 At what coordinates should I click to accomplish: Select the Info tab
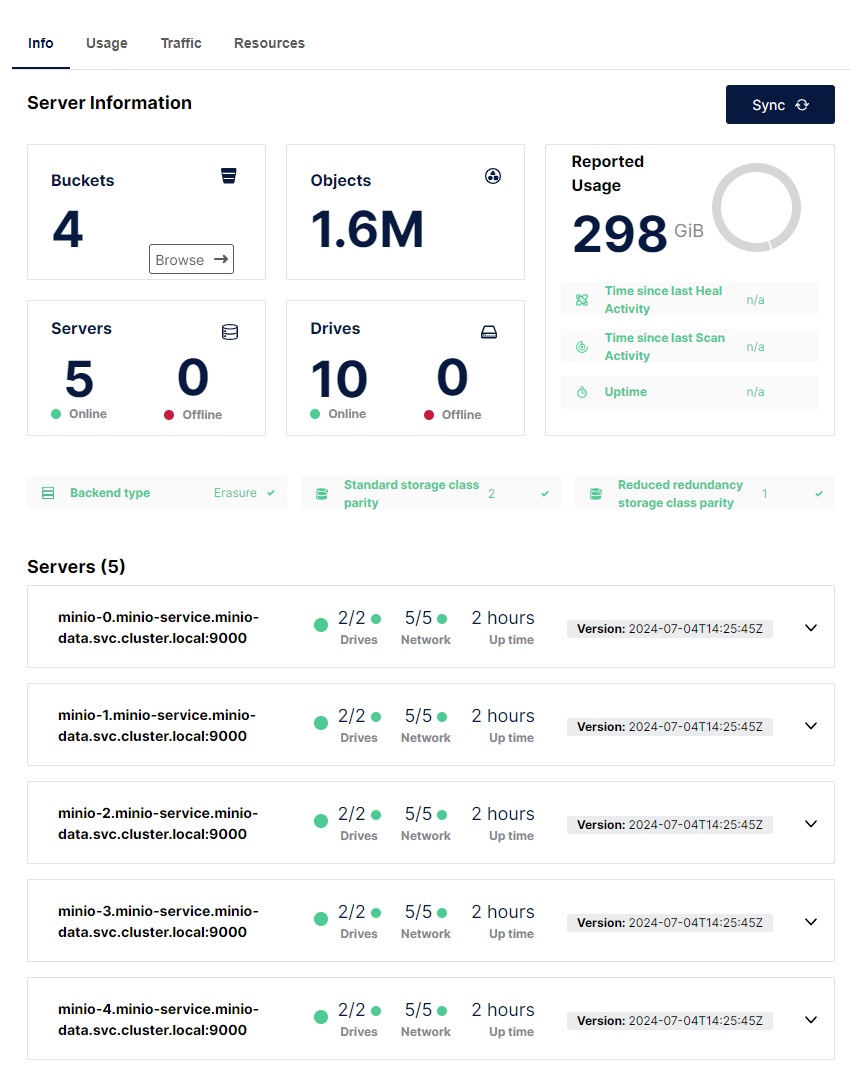tap(41, 43)
